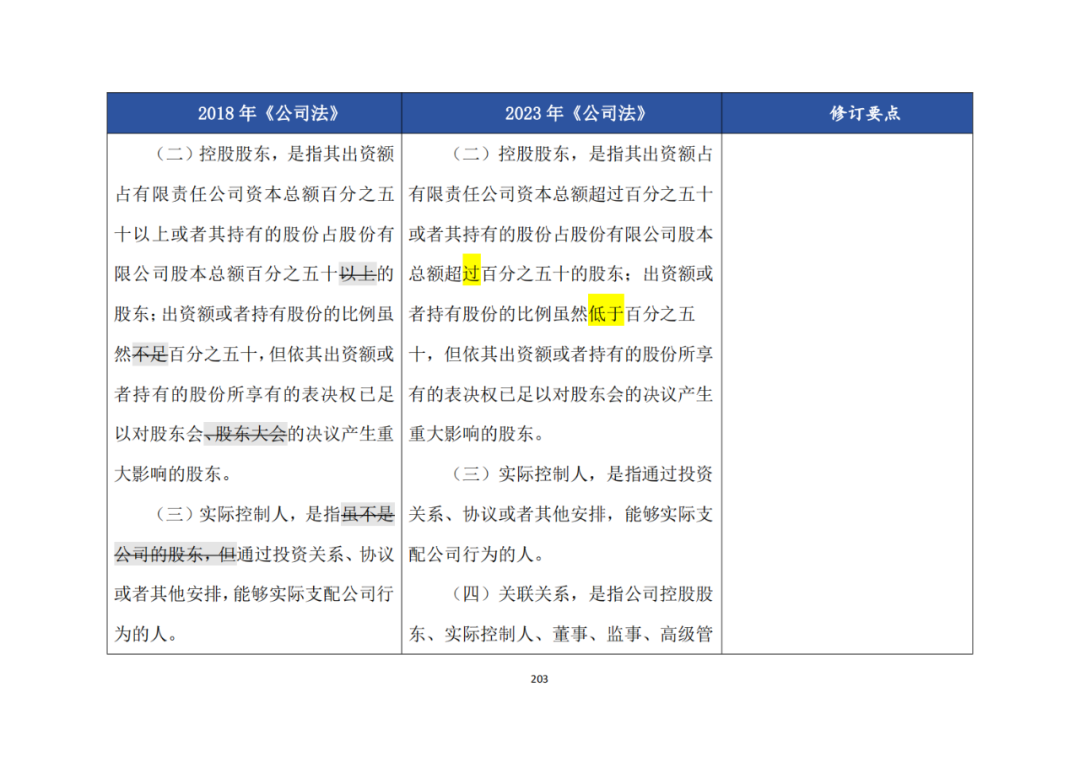Viewport: 1080px width, 763px height.
Task: Click the line "有限责任公司资本总额超过百分之五十"
Action: coord(561,194)
